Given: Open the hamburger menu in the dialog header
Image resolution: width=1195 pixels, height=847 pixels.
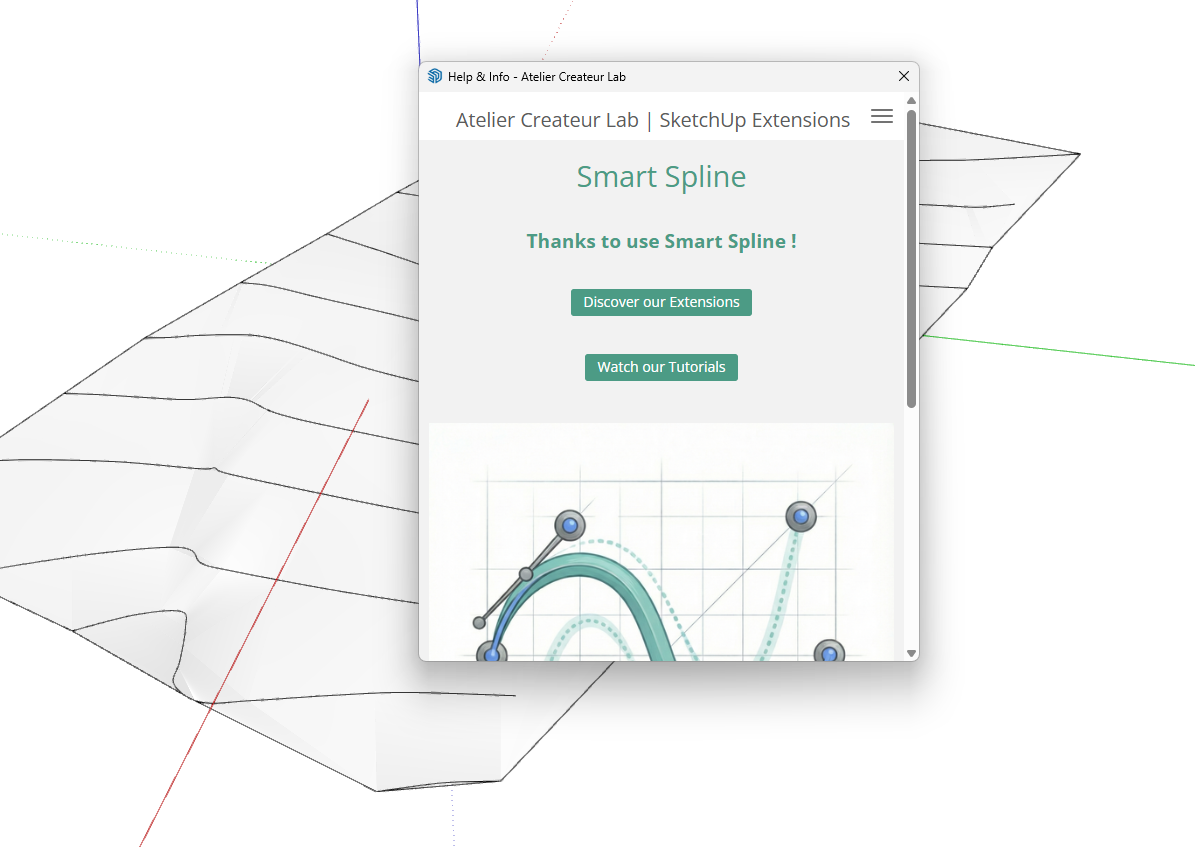Looking at the screenshot, I should (x=881, y=116).
